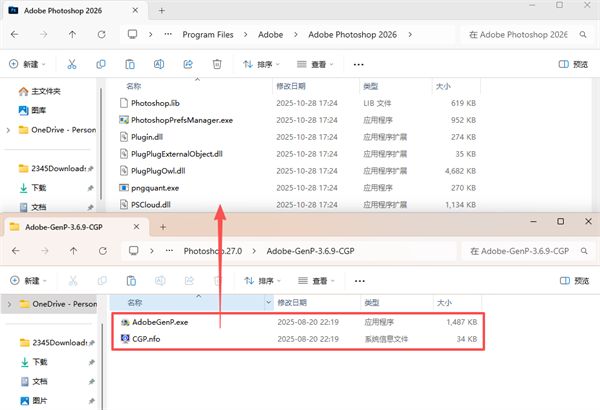Click the Paste icon in top window toolbar
Screen dimensions: 600x410
pos(130,64)
